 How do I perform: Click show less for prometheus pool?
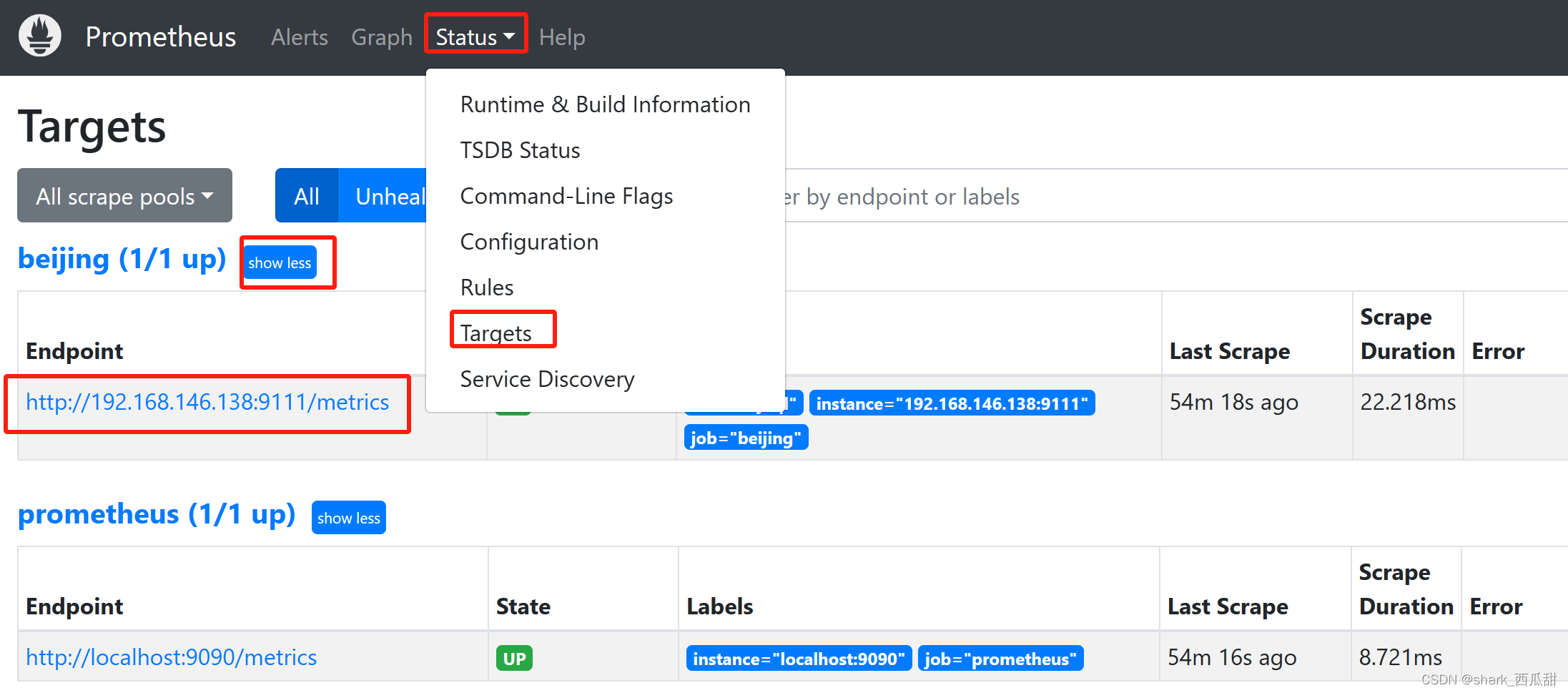pos(349,518)
